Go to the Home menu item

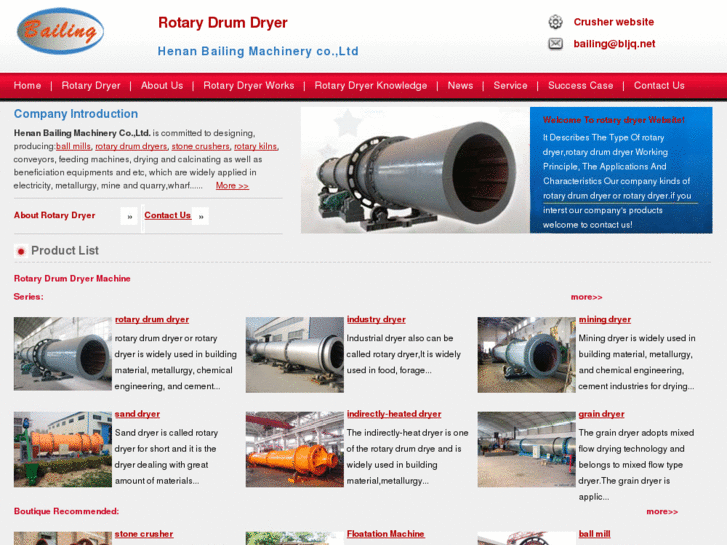[x=27, y=85]
